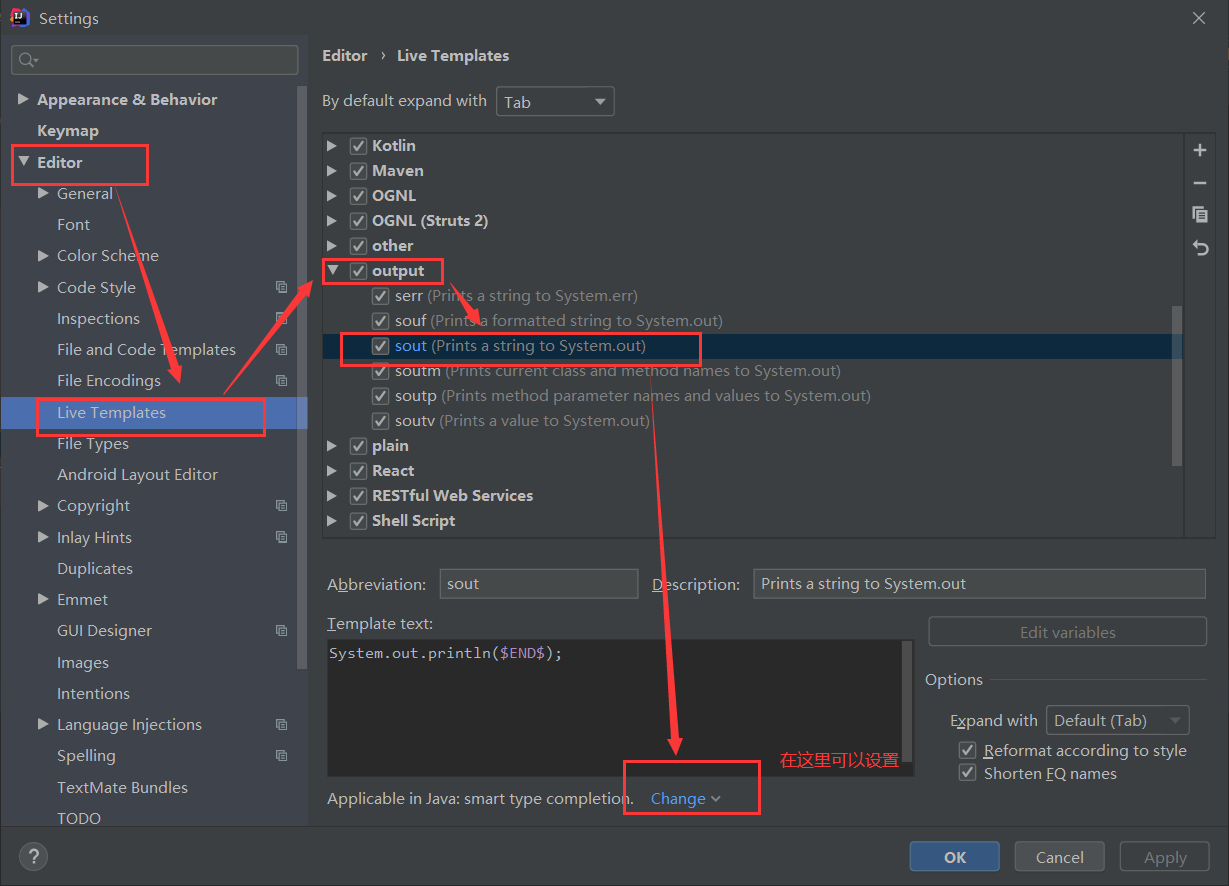
Task: Click project-level icon beside GUI Designer
Action: tap(281, 630)
